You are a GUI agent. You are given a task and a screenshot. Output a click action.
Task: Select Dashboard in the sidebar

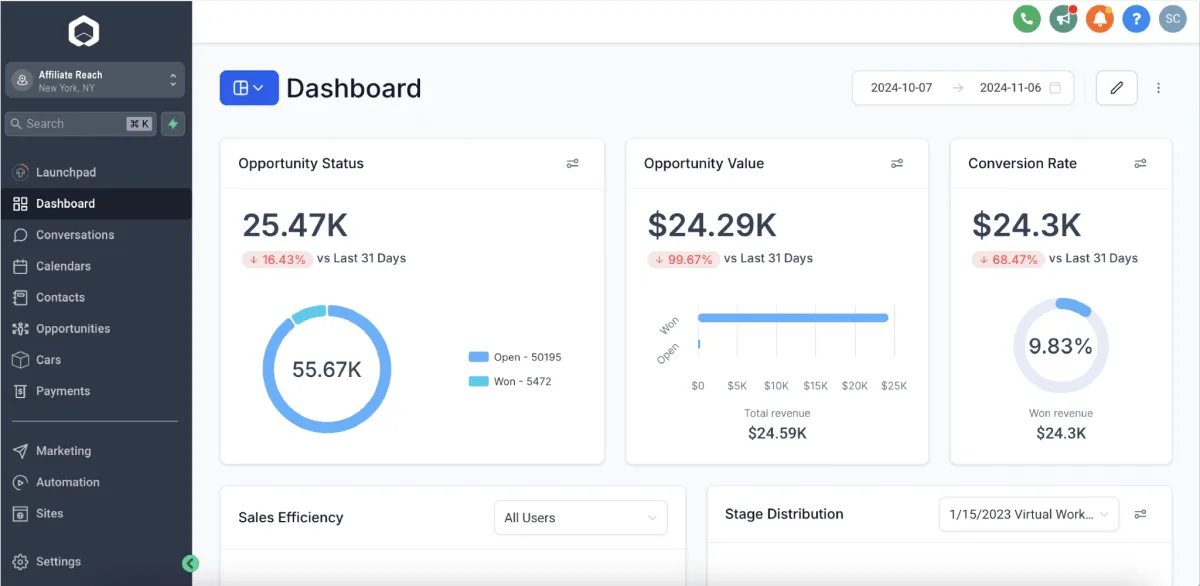[x=96, y=204]
